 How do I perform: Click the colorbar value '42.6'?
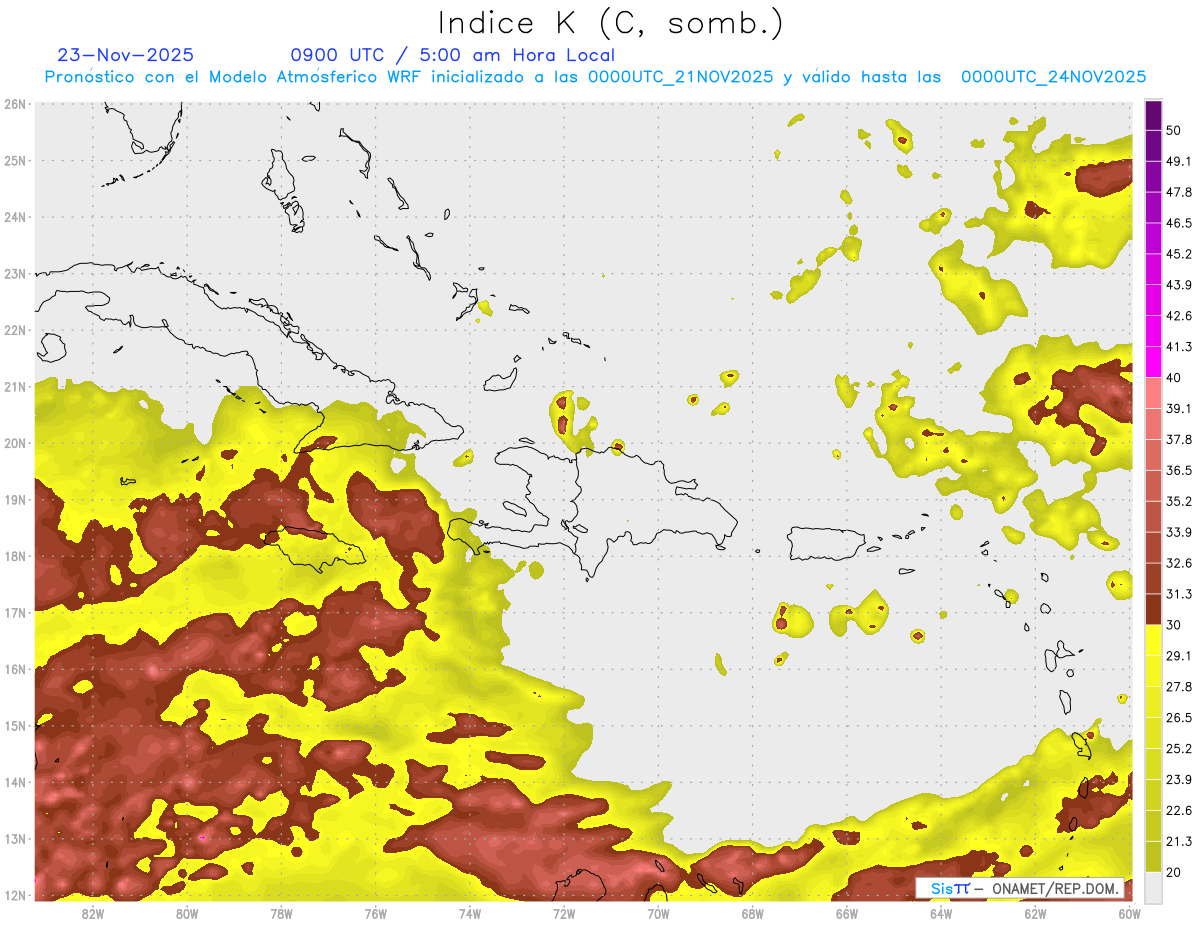1178,316
